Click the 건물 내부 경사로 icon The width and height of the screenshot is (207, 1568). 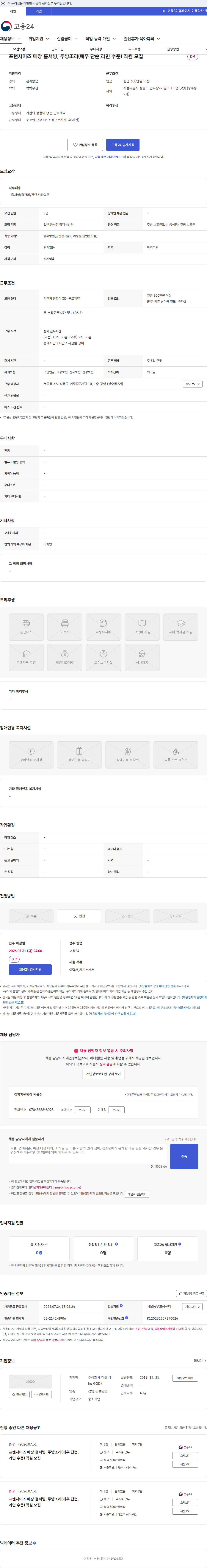[x=176, y=755]
